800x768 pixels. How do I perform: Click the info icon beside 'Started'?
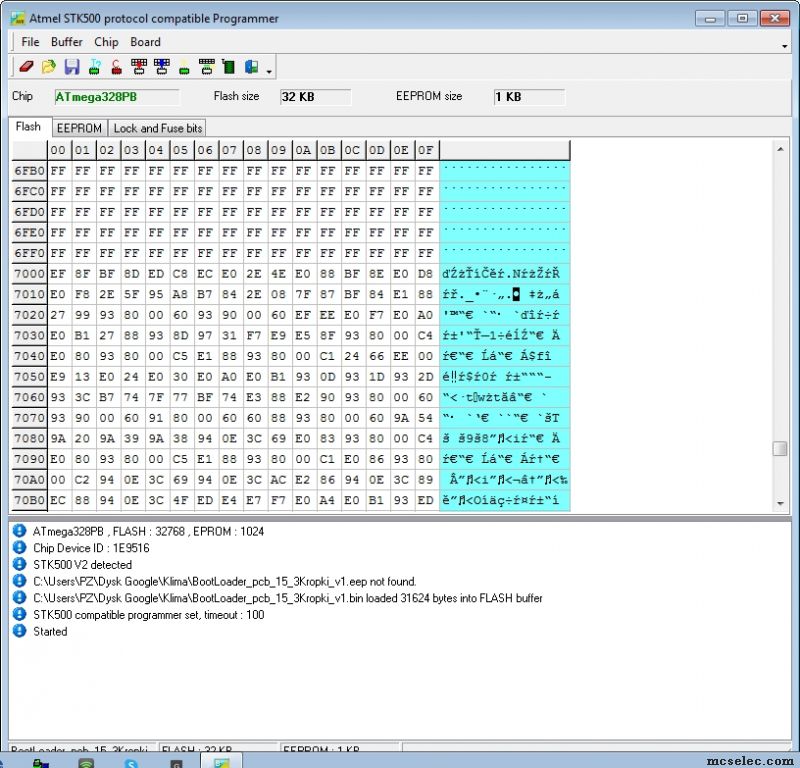point(19,631)
